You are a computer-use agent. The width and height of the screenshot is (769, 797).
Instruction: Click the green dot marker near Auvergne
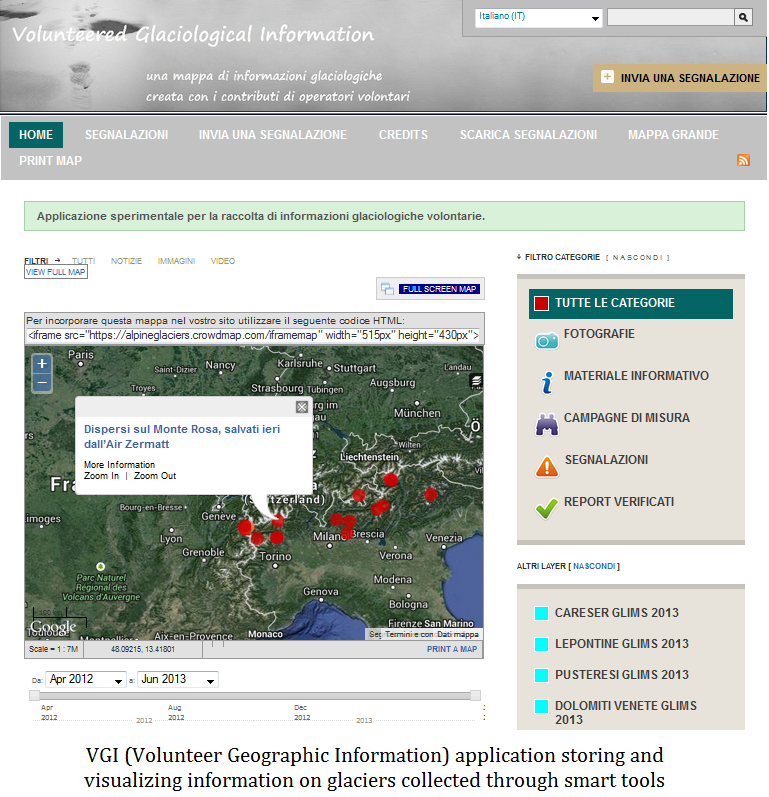click(x=101, y=566)
